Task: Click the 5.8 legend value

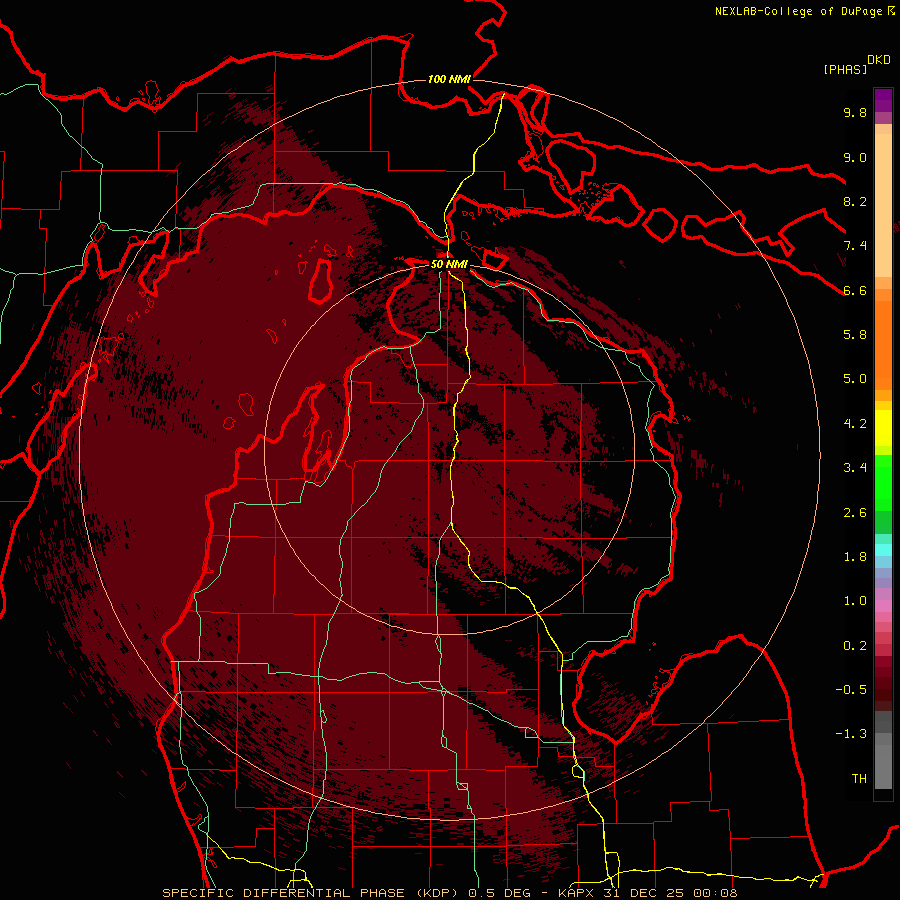Action: click(855, 335)
